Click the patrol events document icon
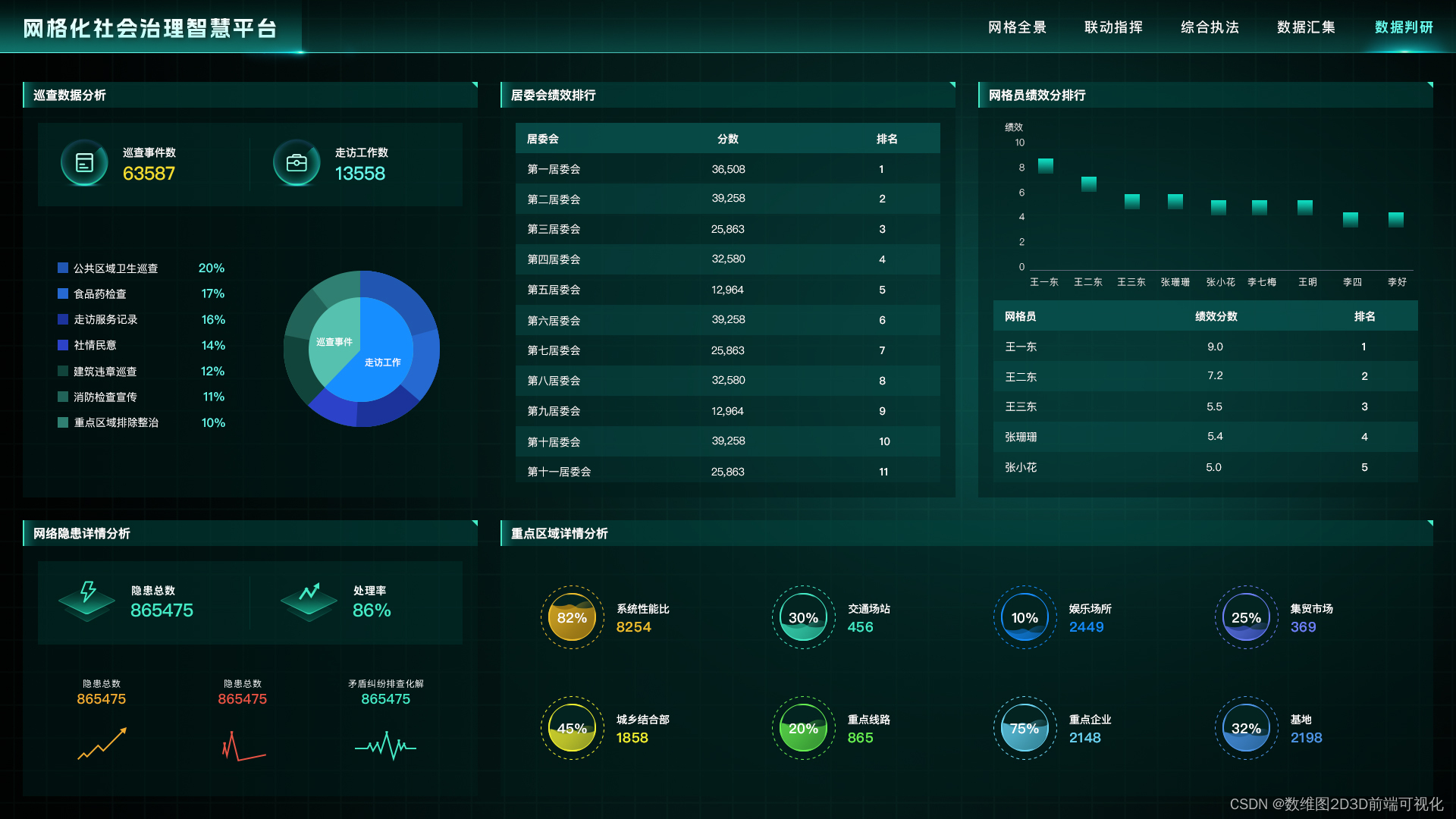 click(84, 162)
